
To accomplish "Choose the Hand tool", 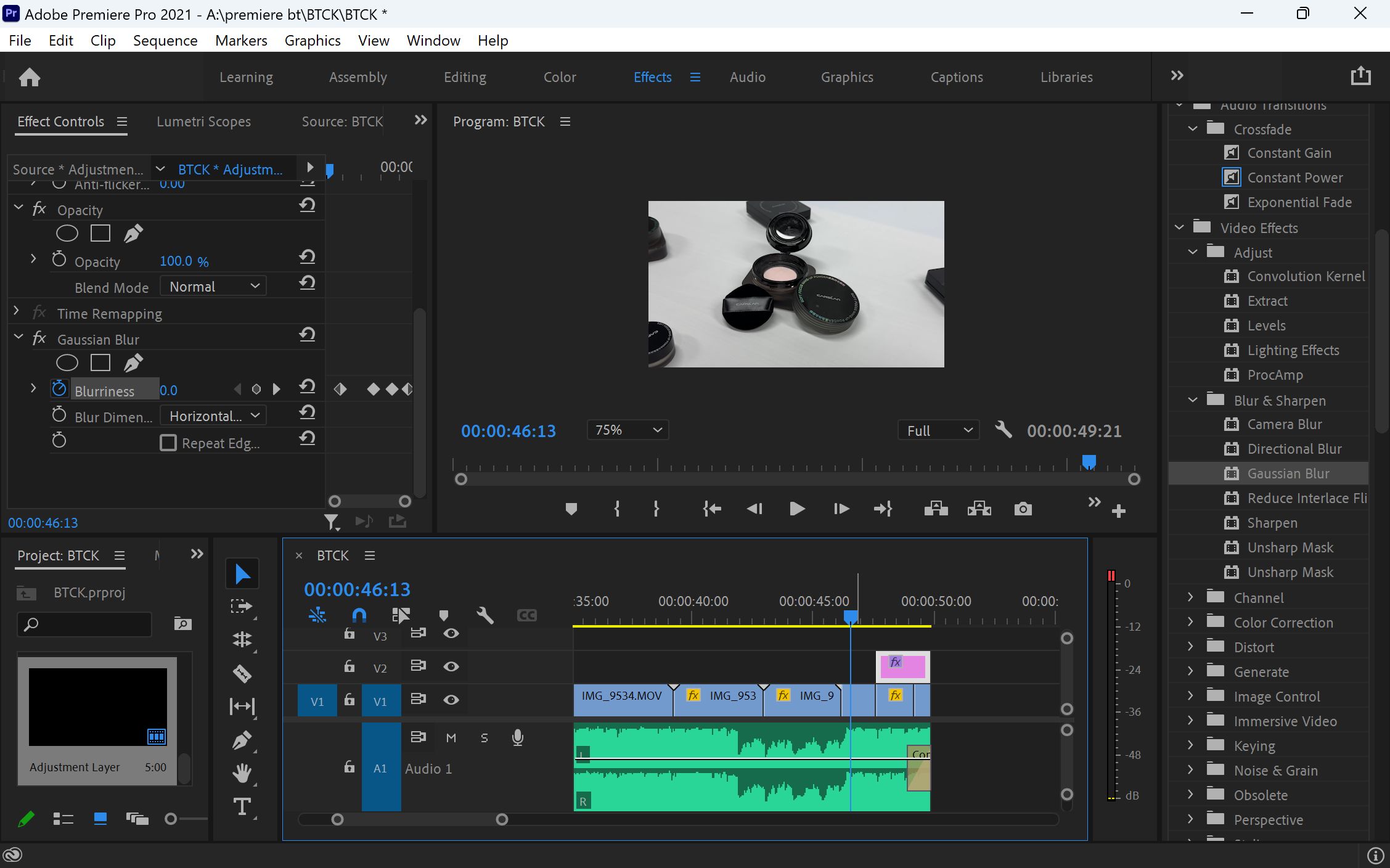I will [x=242, y=773].
